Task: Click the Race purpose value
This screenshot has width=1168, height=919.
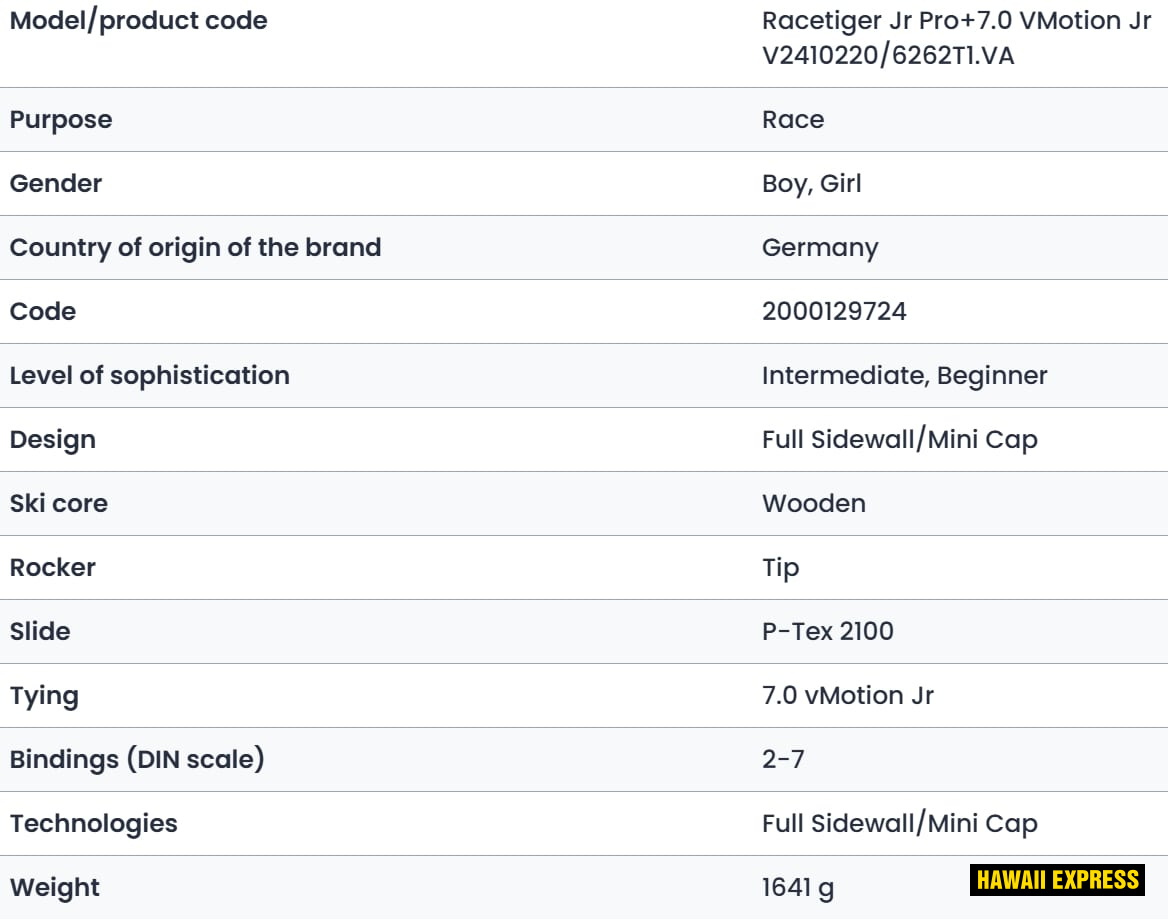Action: pyautogui.click(x=793, y=120)
